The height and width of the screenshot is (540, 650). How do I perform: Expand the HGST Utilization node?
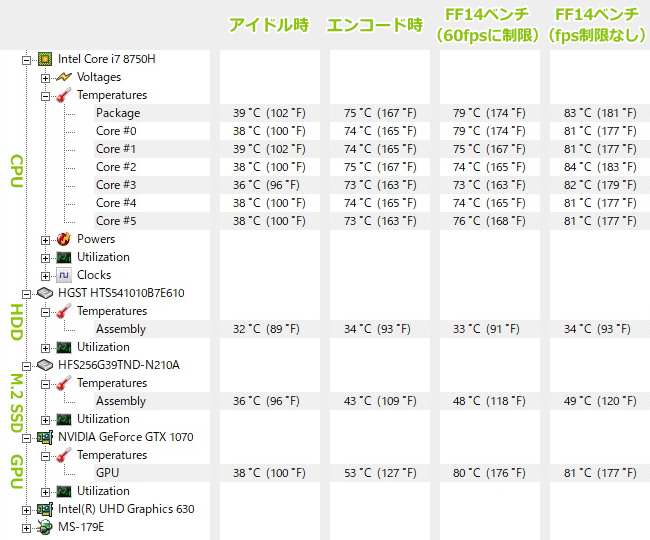45,349
